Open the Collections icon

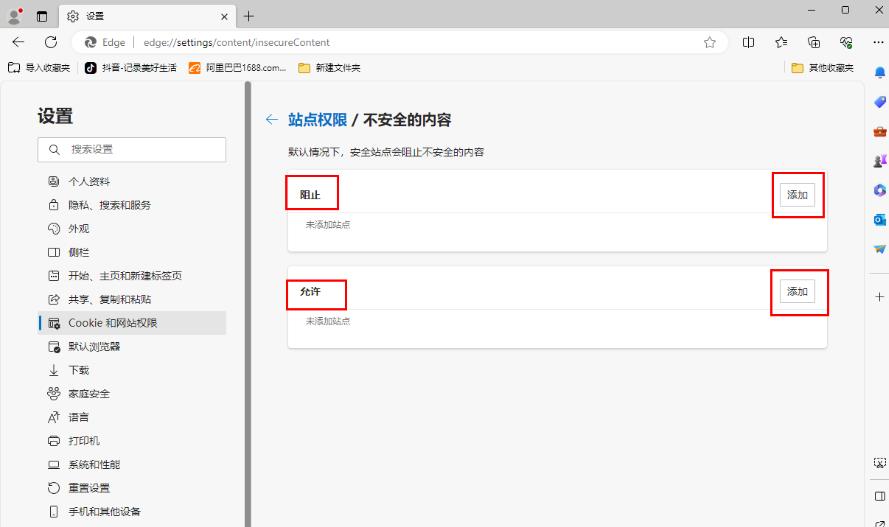pos(814,42)
